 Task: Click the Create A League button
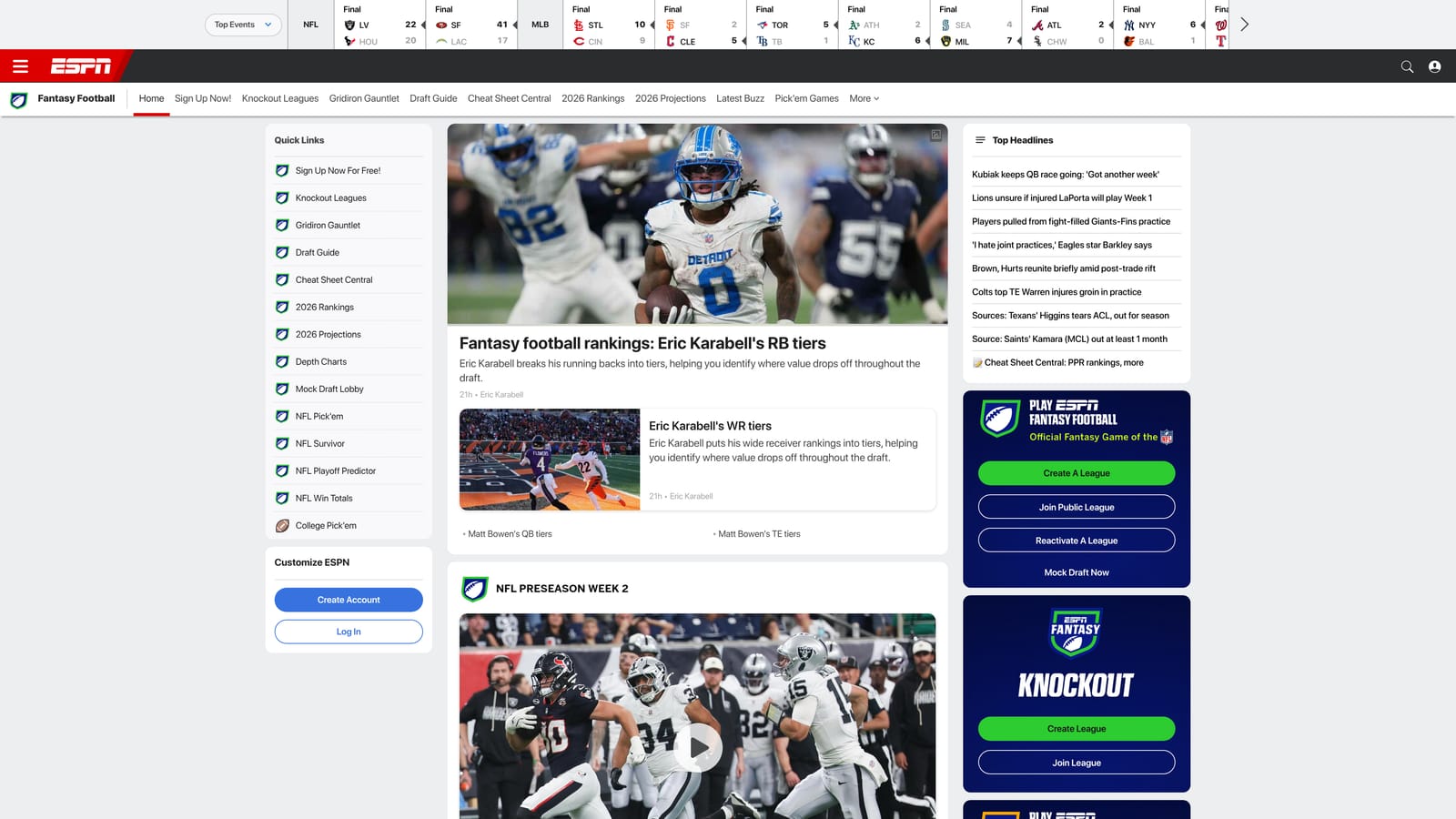(1077, 473)
